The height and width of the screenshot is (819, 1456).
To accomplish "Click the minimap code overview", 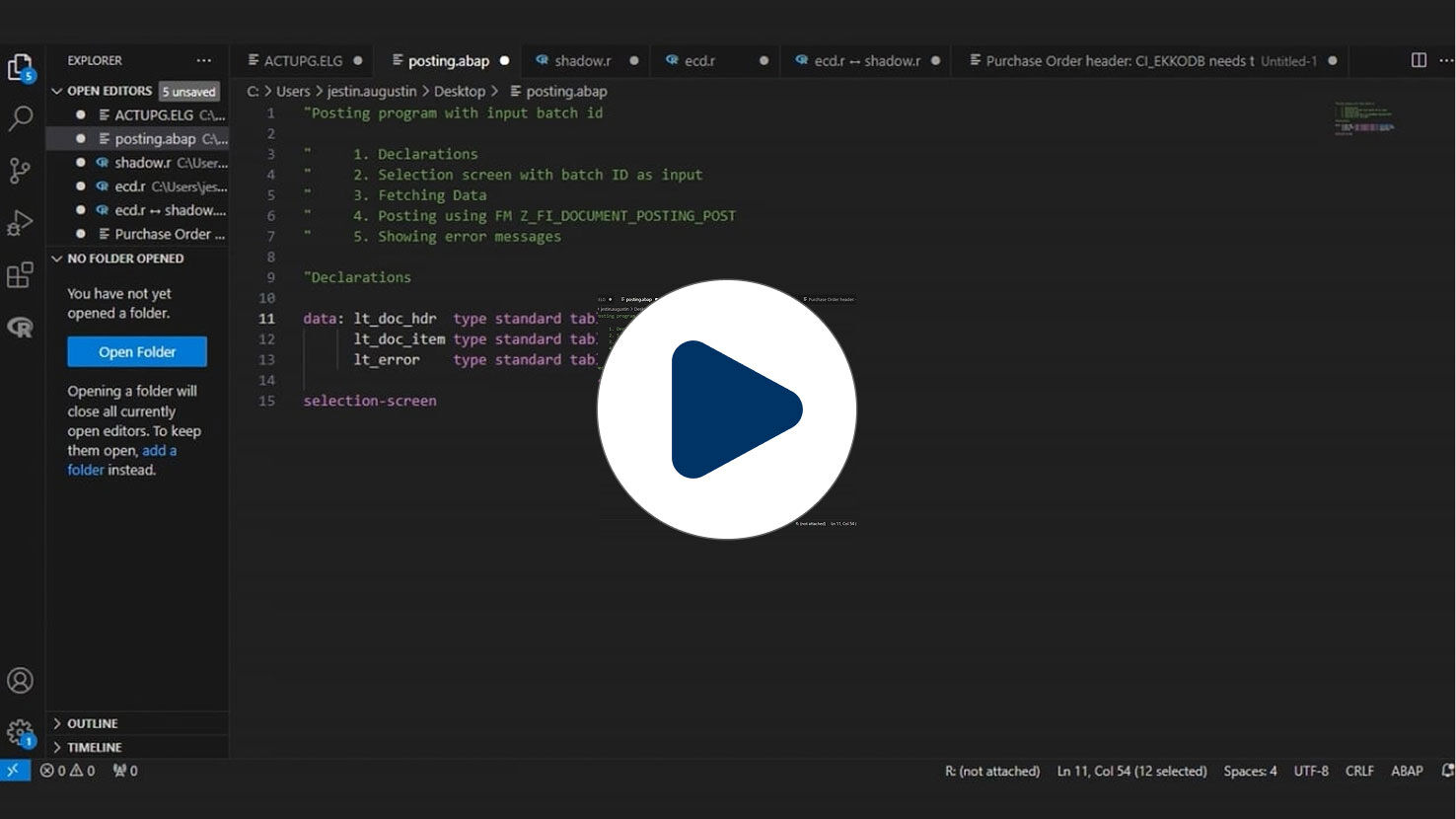I will (1364, 118).
